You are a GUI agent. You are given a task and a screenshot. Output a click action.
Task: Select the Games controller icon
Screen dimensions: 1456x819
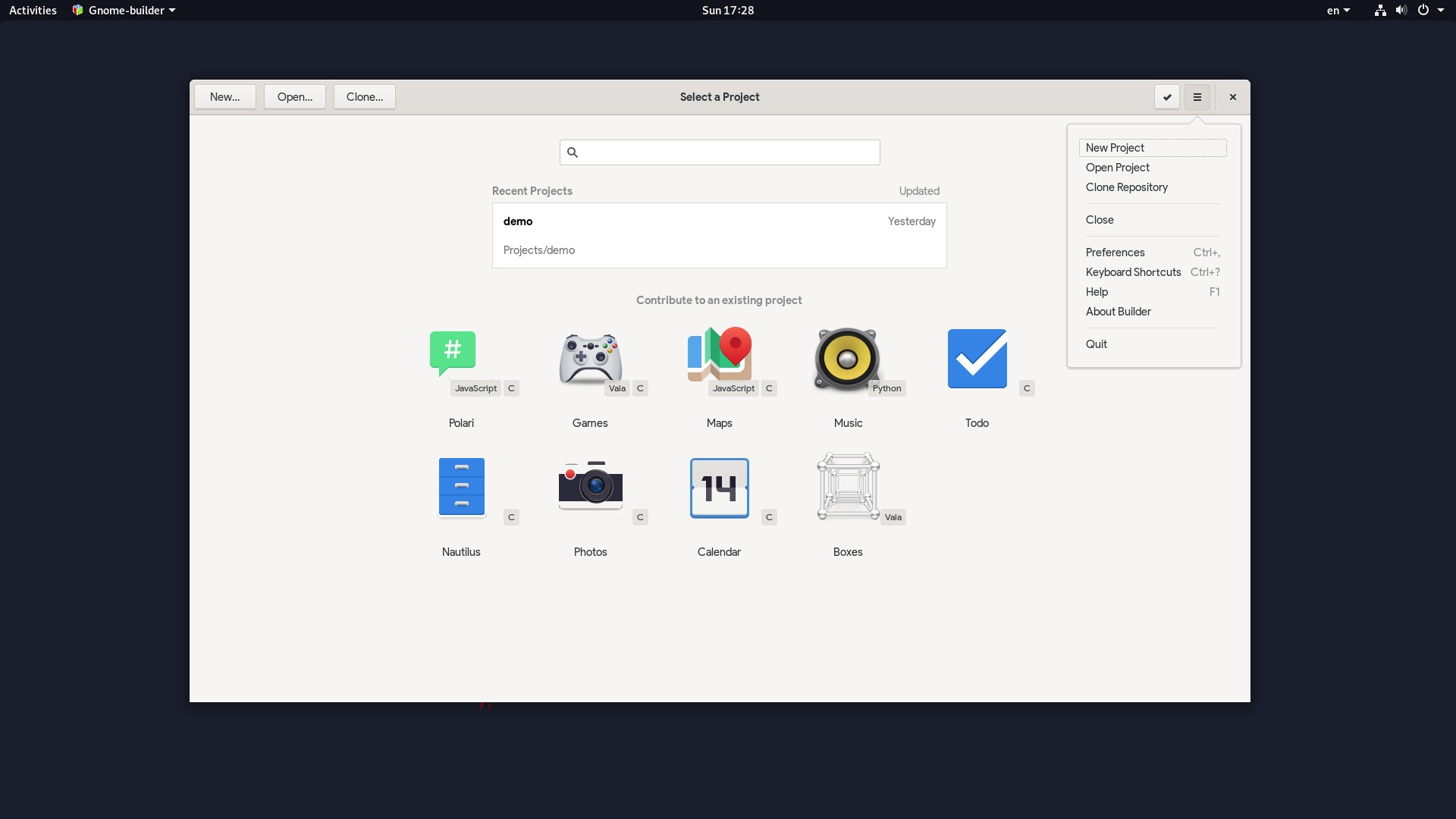tap(590, 358)
